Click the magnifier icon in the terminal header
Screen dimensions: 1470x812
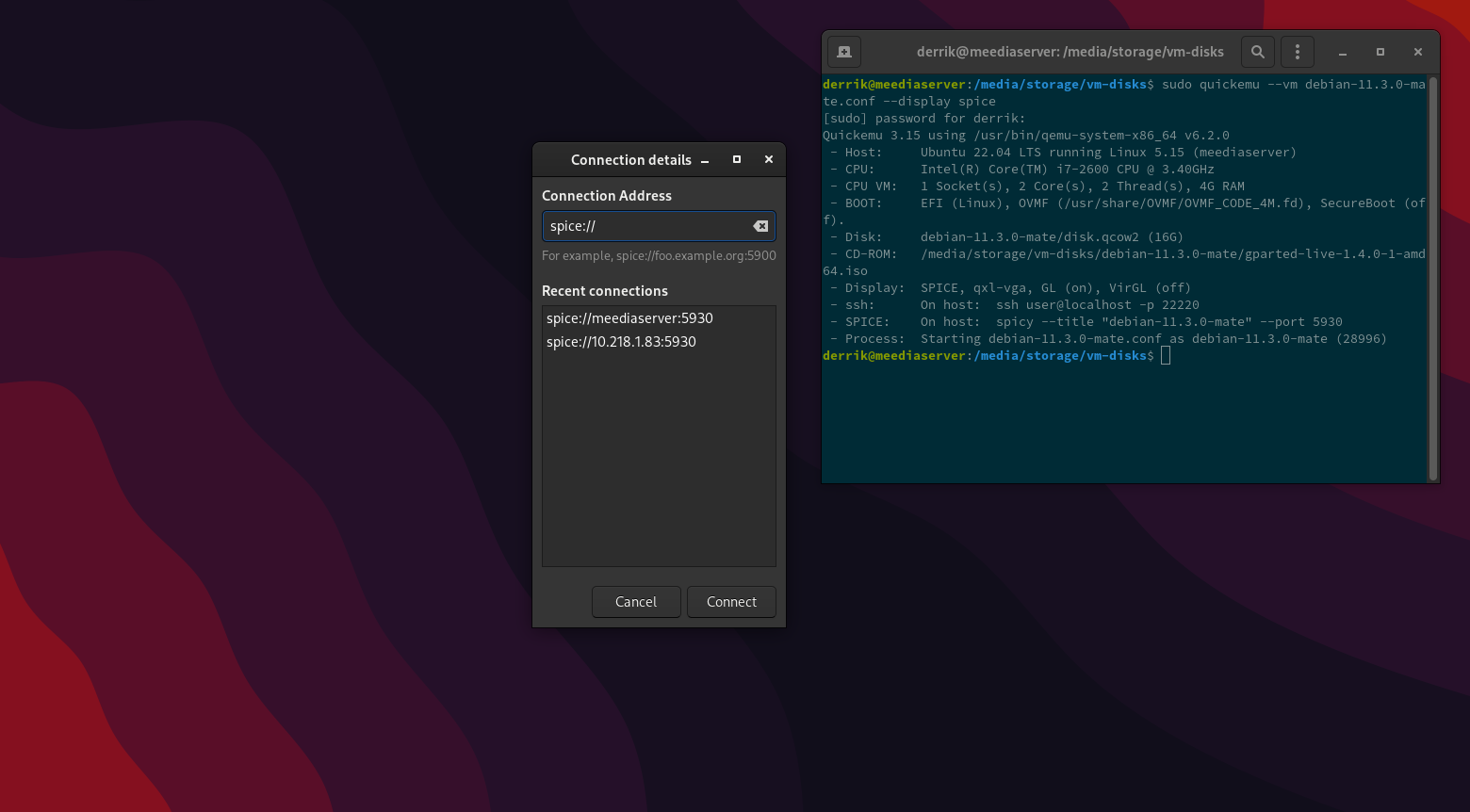[x=1257, y=52]
